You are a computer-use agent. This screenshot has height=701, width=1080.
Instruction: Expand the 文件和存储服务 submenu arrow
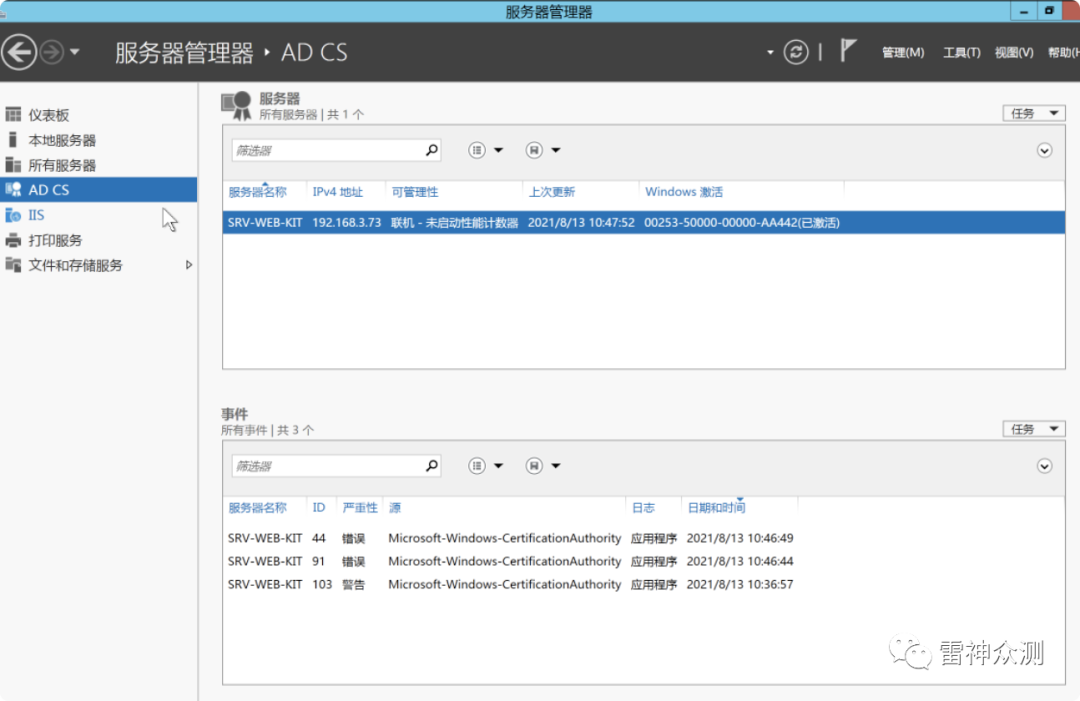pos(189,265)
